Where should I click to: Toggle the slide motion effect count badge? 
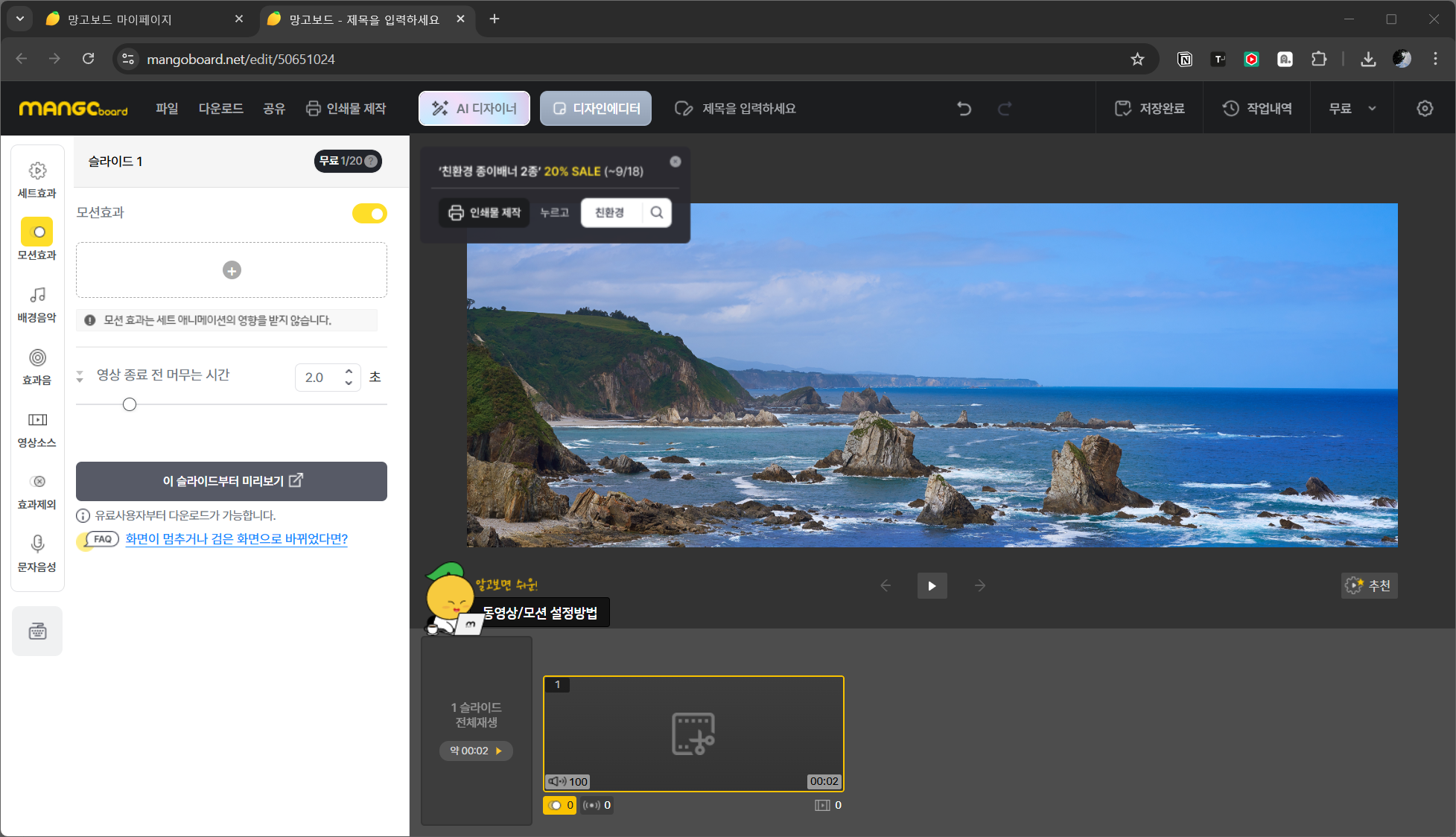coord(560,805)
